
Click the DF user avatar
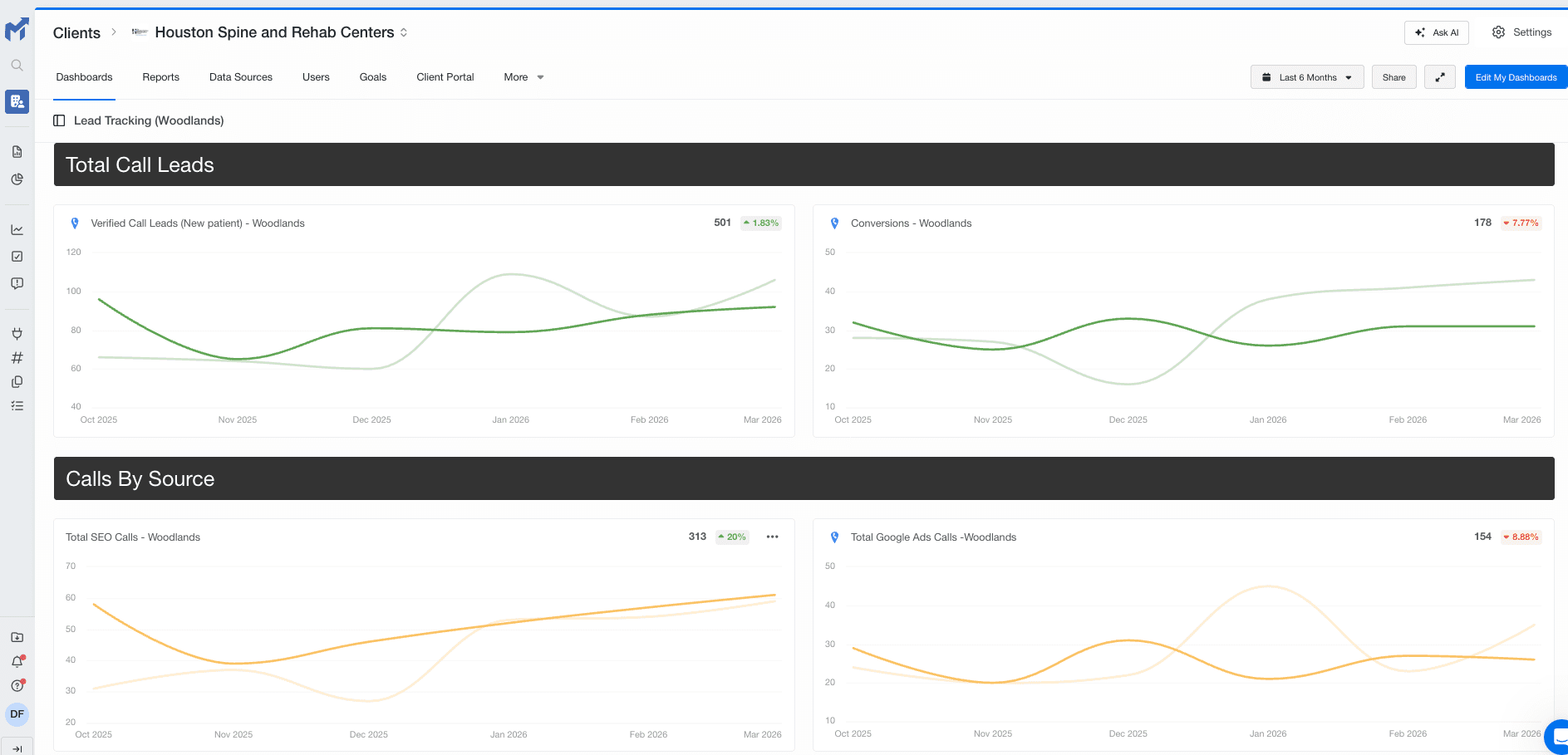tap(17, 714)
